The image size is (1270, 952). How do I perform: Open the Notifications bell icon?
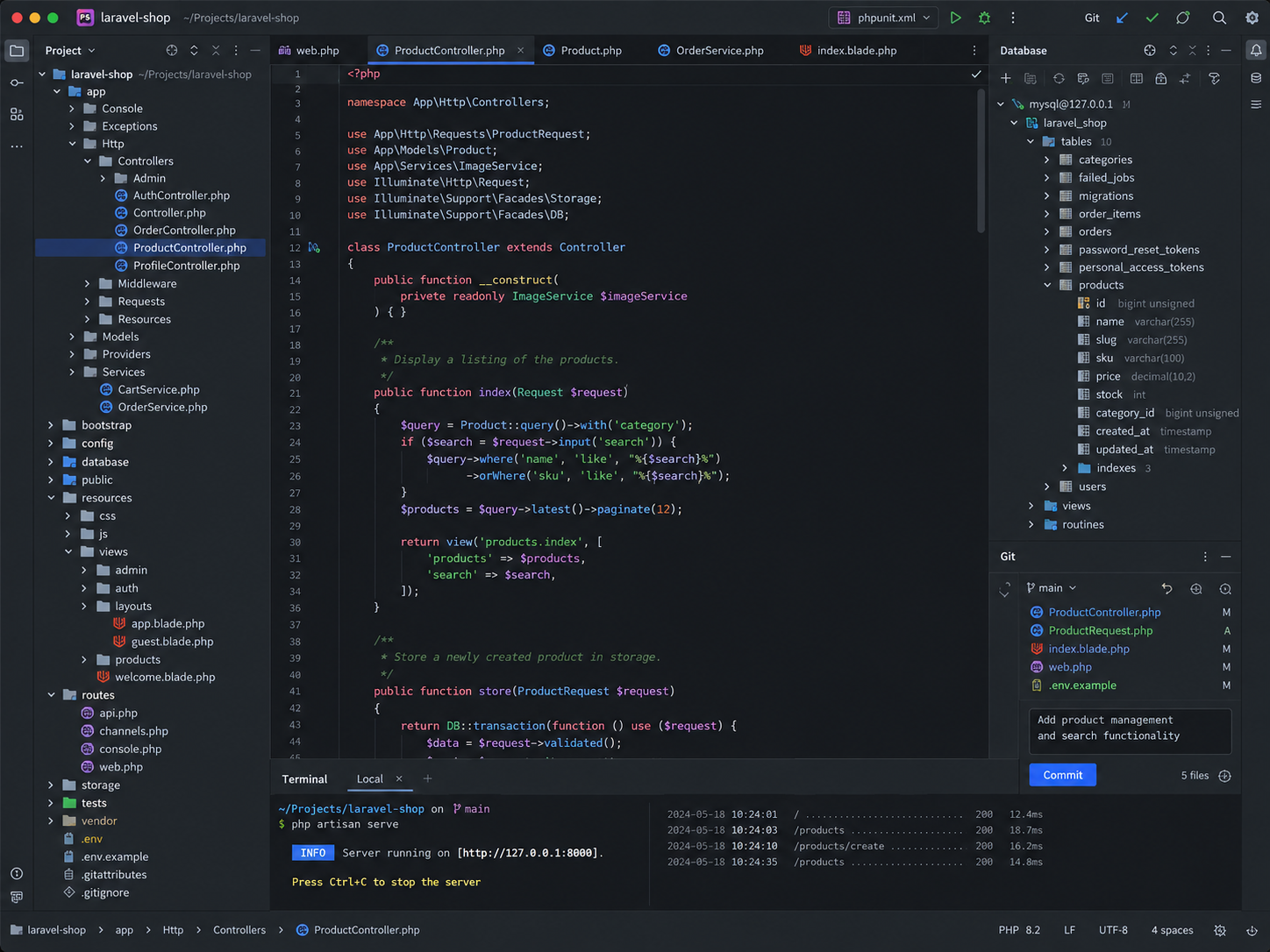[1256, 51]
